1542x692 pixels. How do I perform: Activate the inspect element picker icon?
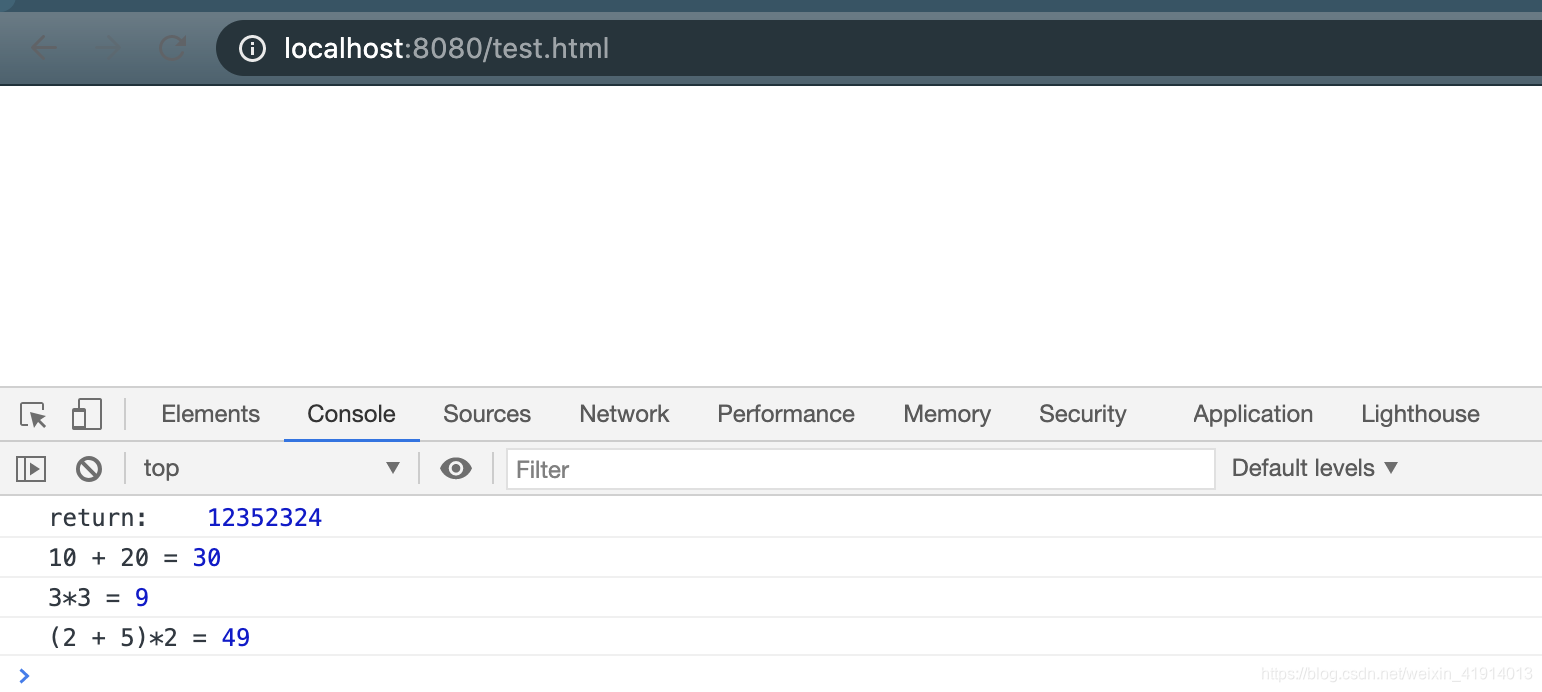pyautogui.click(x=34, y=414)
